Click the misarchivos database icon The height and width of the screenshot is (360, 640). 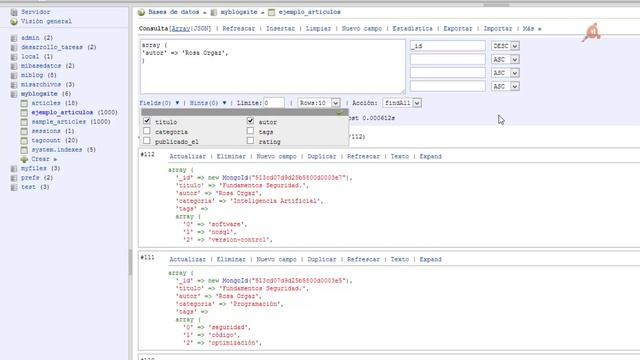click(14, 85)
